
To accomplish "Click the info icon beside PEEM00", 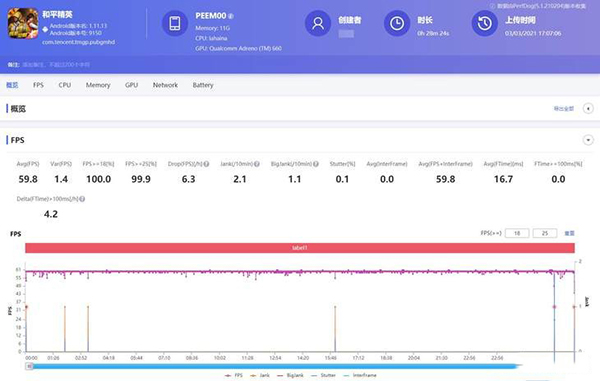I will click(231, 16).
